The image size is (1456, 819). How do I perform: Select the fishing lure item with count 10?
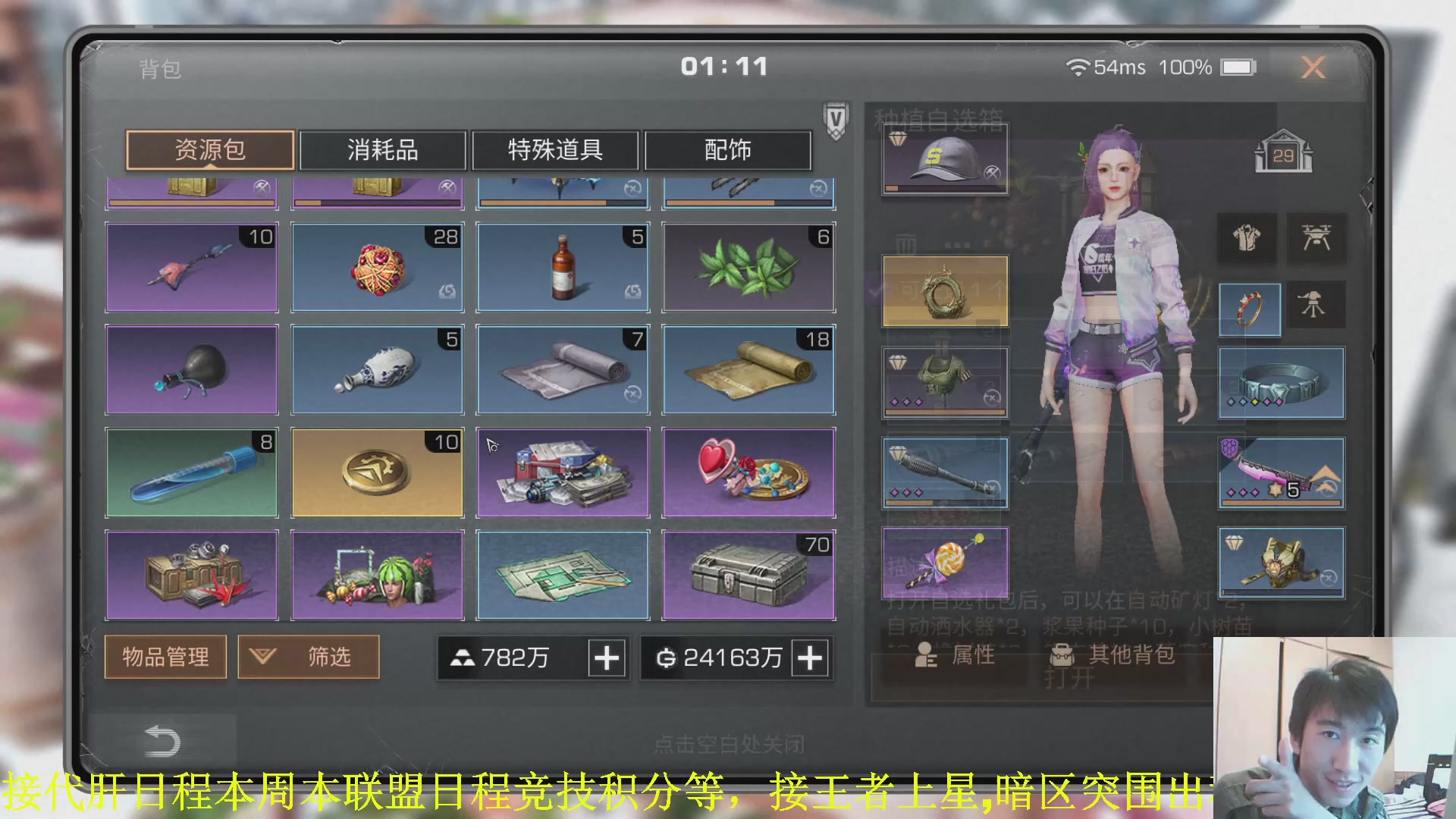[192, 268]
